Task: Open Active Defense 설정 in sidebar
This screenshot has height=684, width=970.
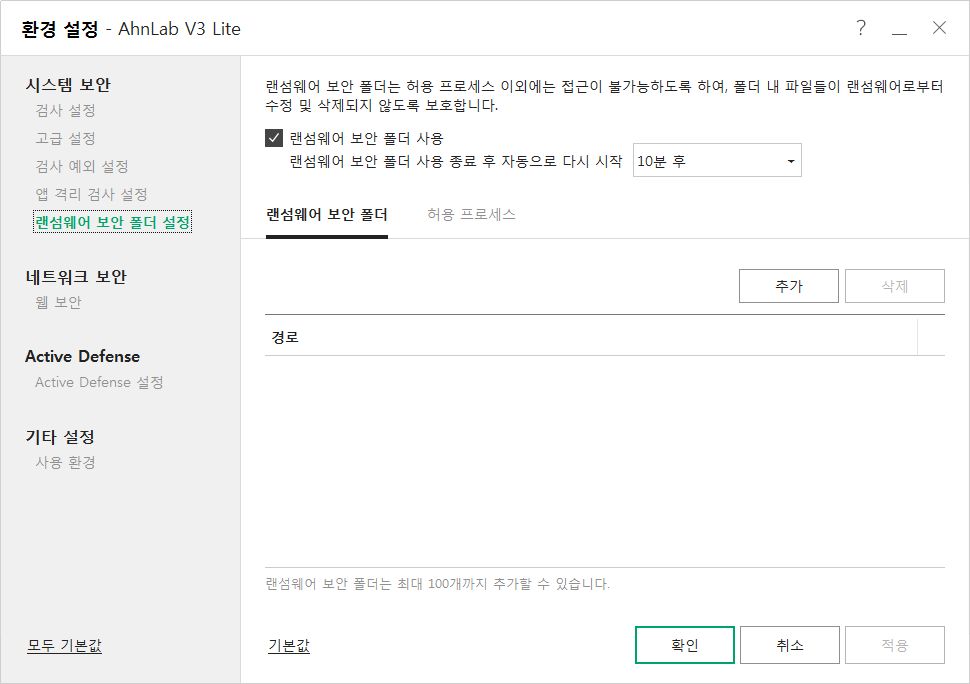Action: pyautogui.click(x=99, y=382)
